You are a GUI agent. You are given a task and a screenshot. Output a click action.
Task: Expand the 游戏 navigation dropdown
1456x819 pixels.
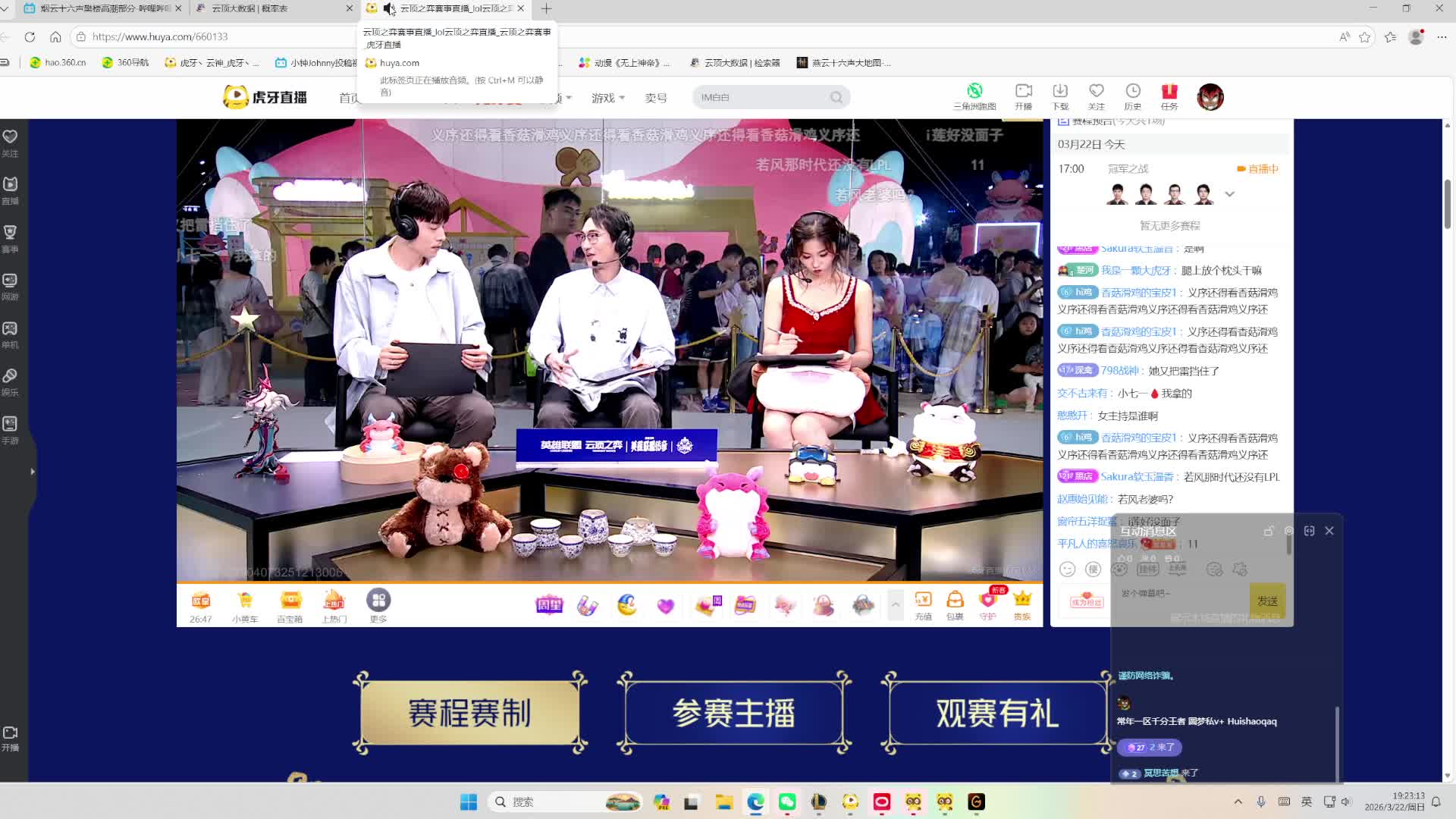[x=607, y=98]
